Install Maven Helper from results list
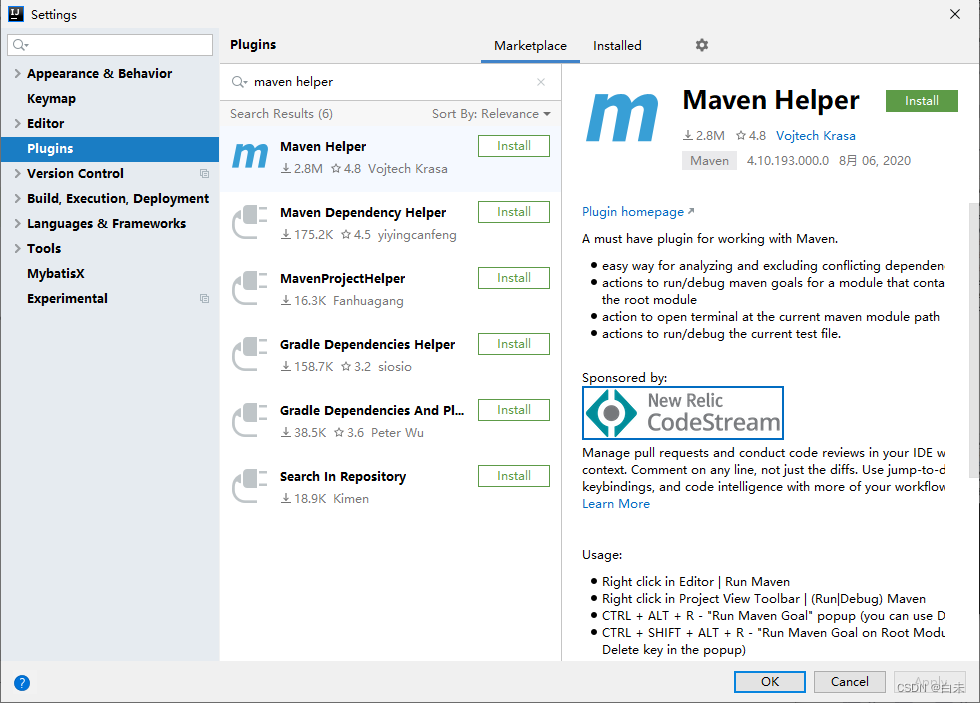Viewport: 980px width, 703px height. tap(514, 146)
